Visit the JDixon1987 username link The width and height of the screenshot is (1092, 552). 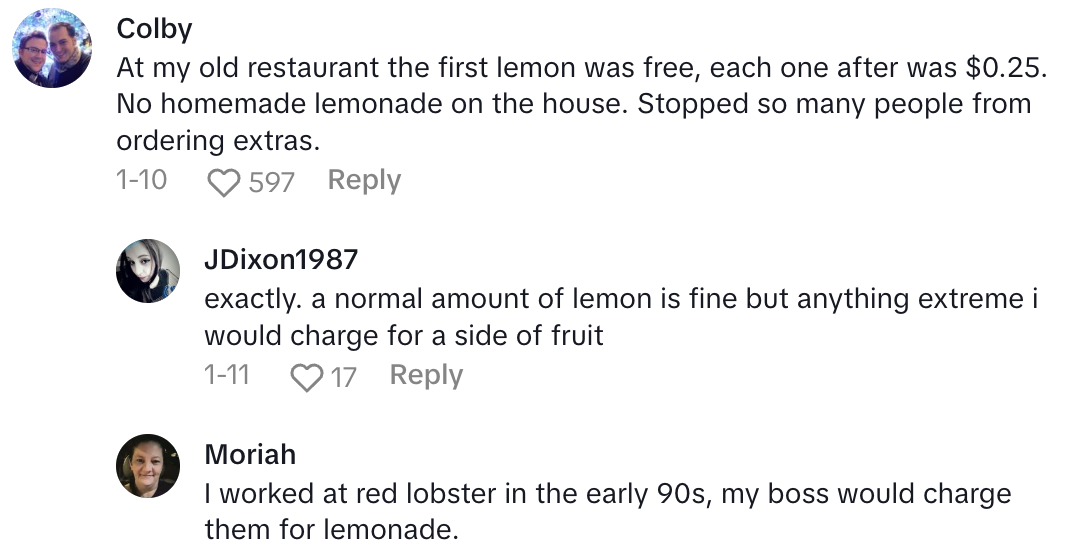281,260
